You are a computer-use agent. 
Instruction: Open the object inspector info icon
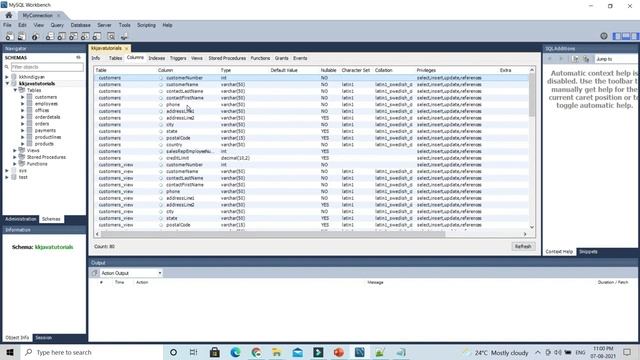click(x=35, y=36)
